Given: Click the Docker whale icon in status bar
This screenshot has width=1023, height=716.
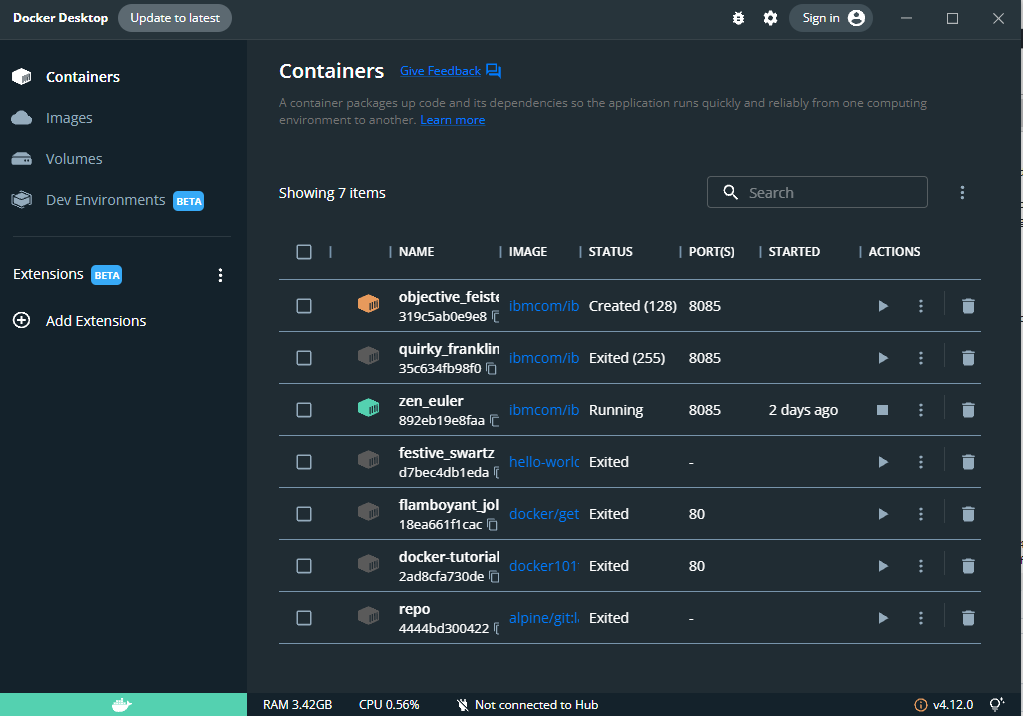Looking at the screenshot, I should pyautogui.click(x=122, y=704).
